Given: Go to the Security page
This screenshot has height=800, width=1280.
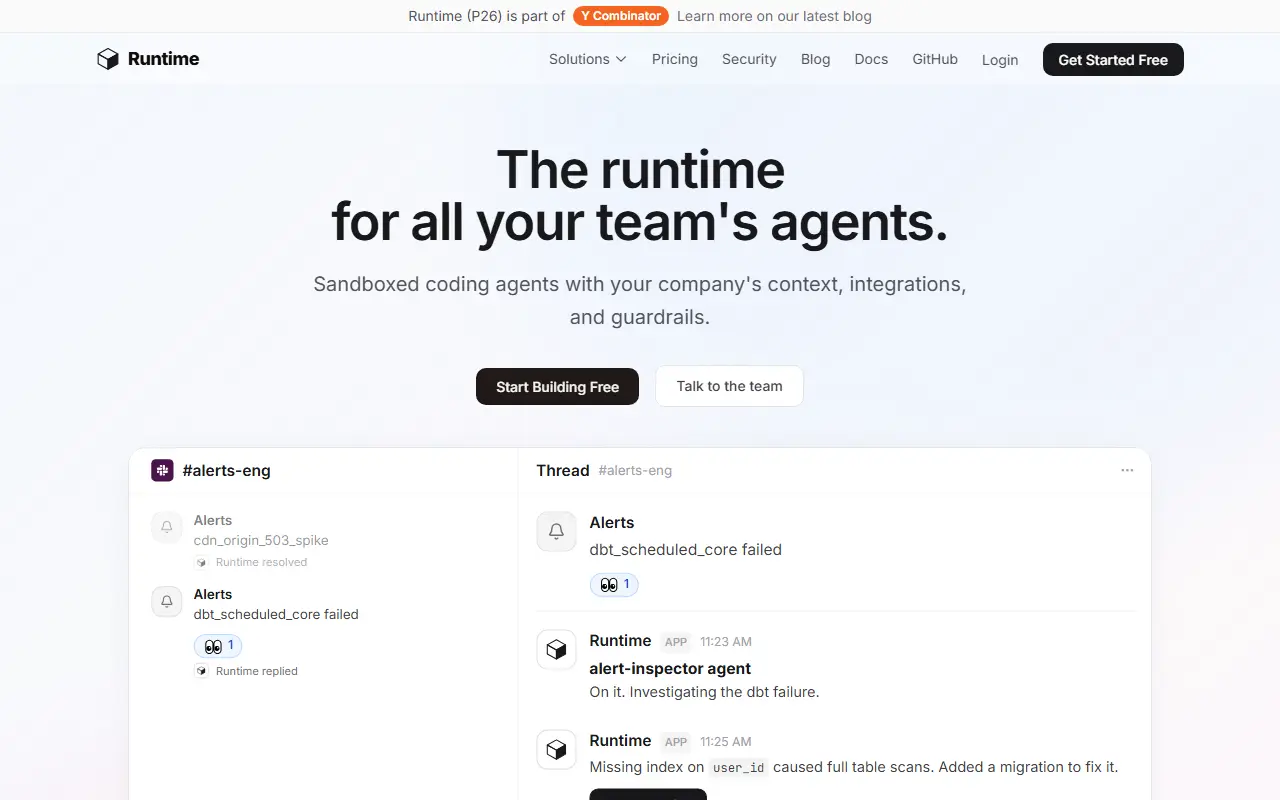Looking at the screenshot, I should tap(749, 59).
